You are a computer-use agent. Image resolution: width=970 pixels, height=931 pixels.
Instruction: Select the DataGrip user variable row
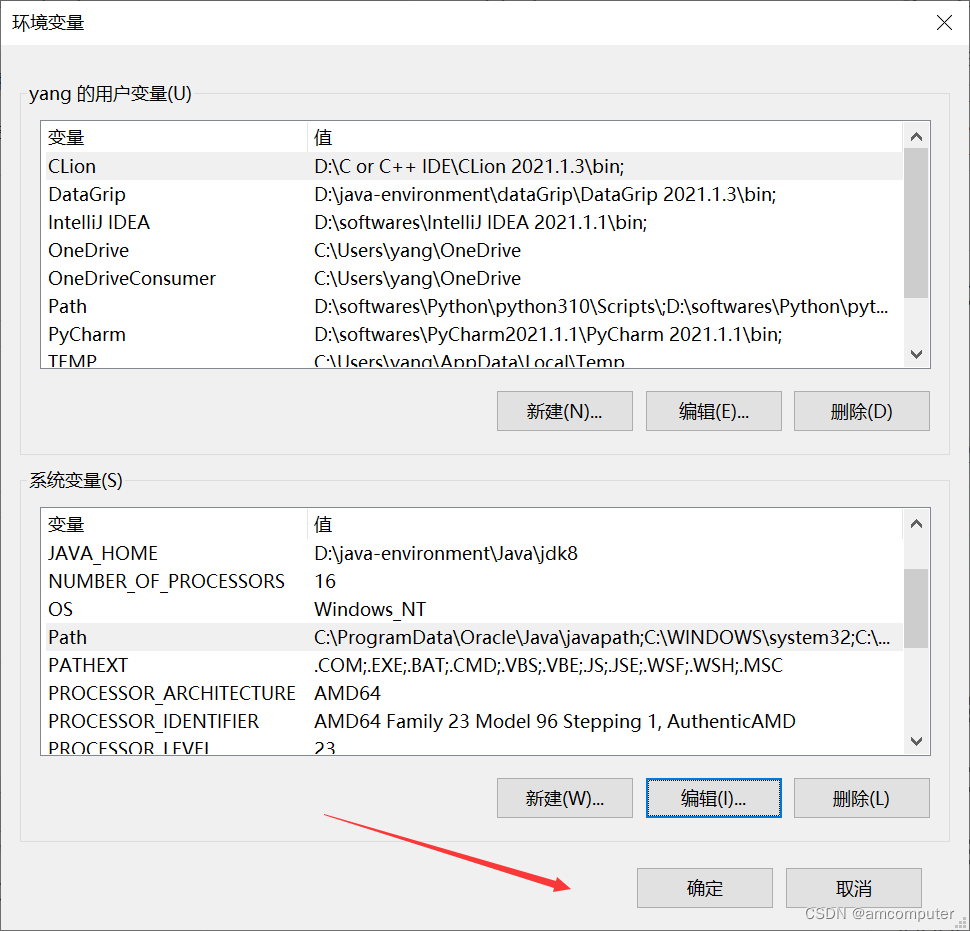click(474, 194)
